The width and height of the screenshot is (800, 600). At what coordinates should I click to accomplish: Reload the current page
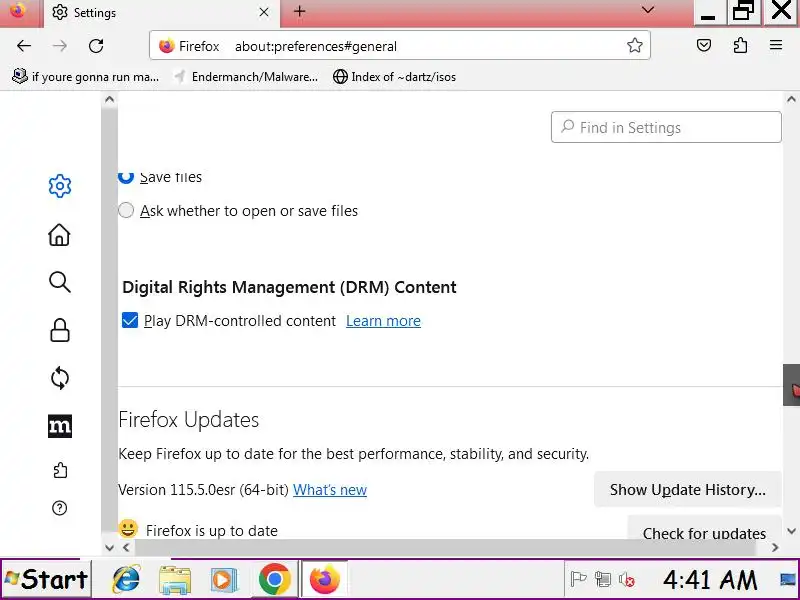(96, 46)
